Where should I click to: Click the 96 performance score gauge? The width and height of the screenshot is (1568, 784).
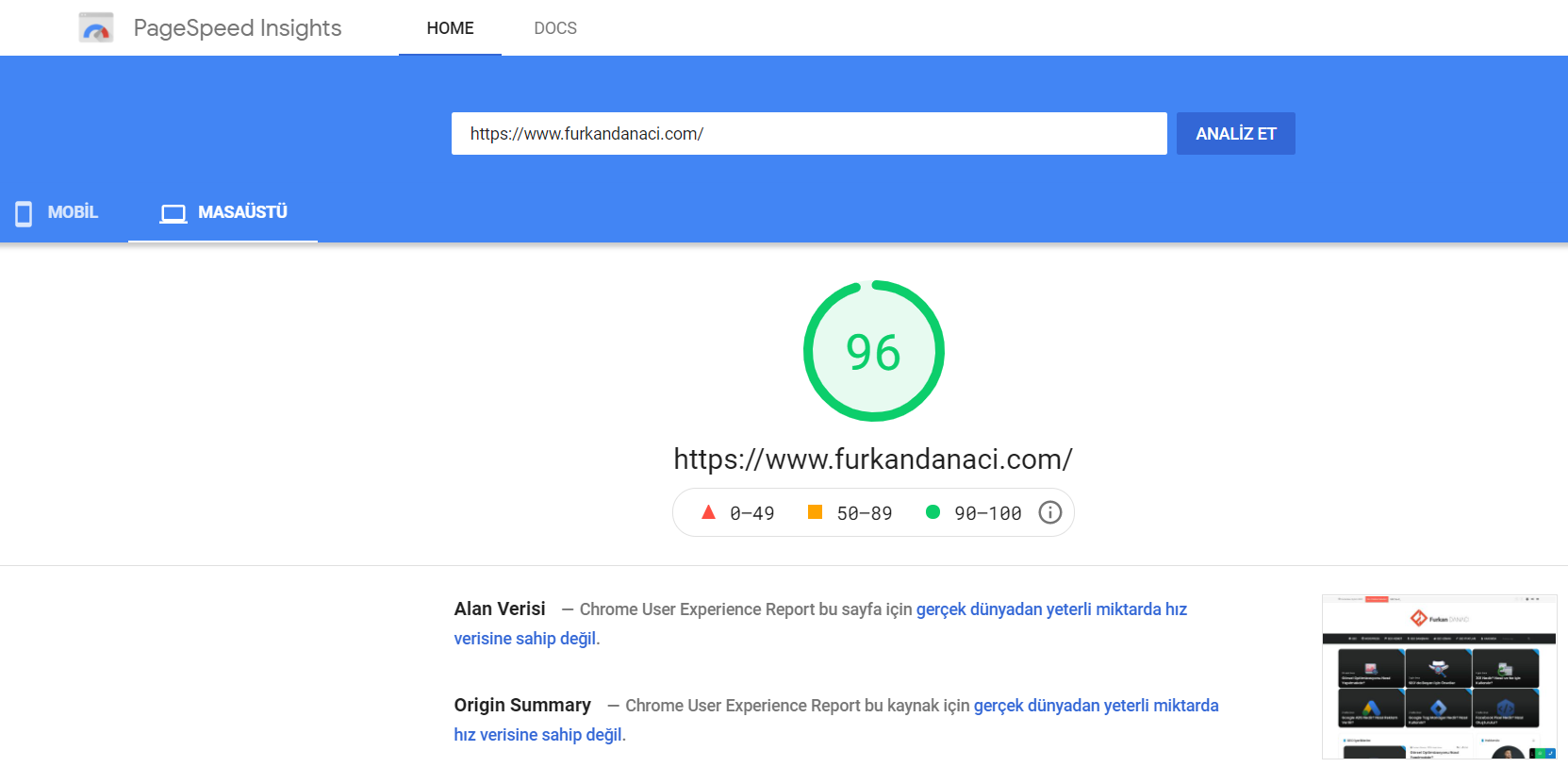click(874, 351)
